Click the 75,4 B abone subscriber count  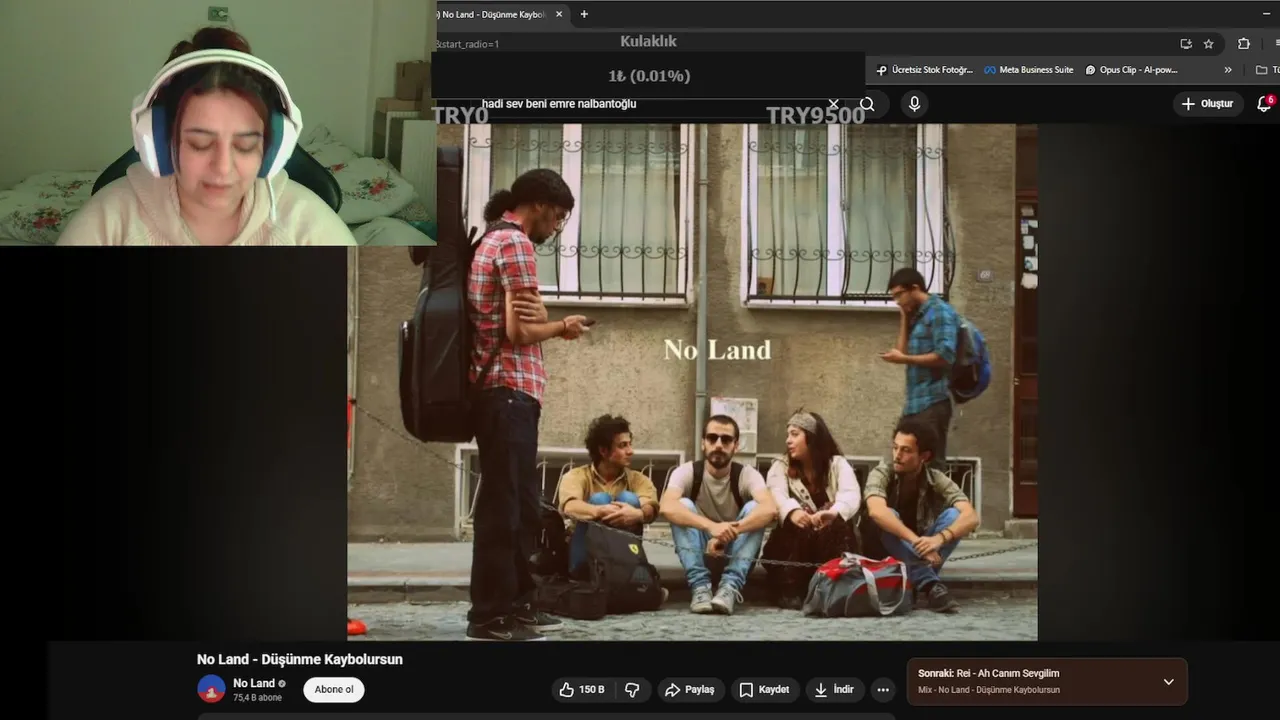point(257,698)
